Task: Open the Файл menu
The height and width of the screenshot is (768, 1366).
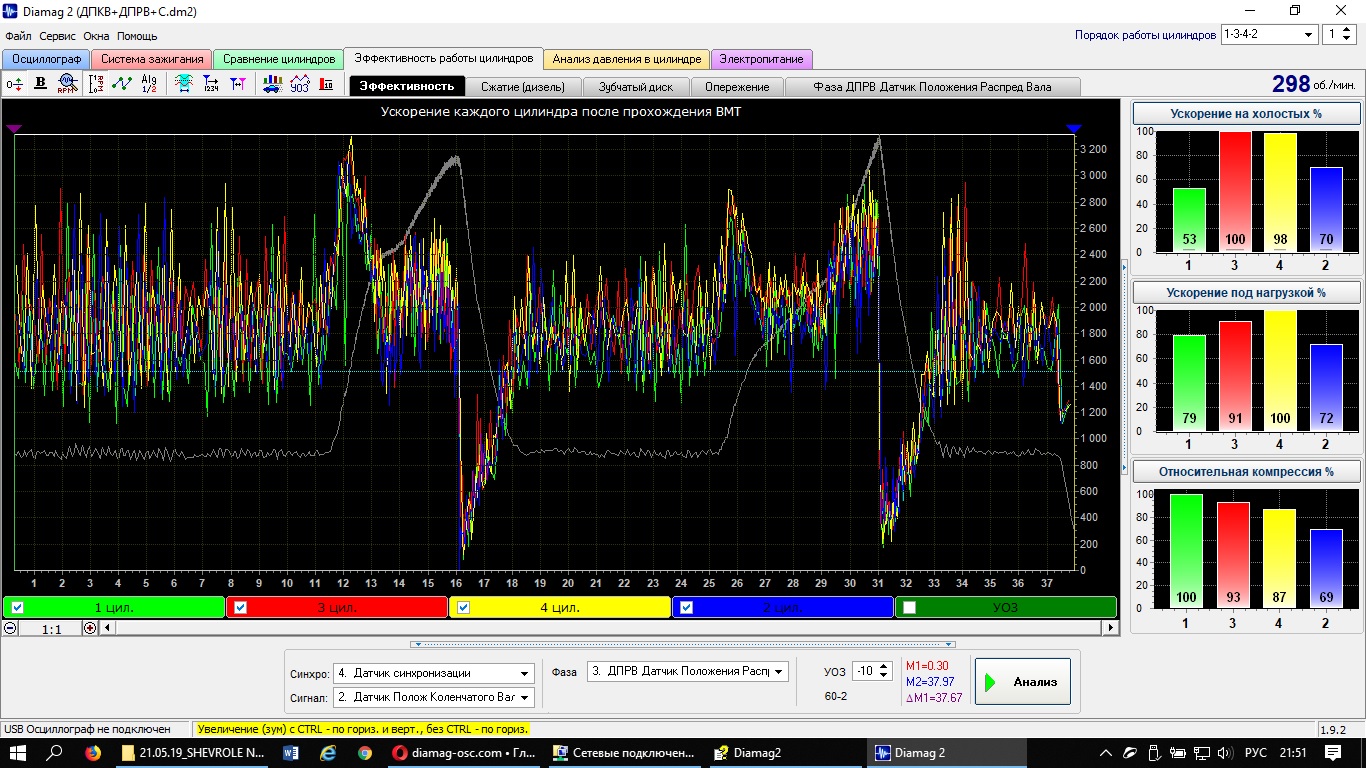Action: click(x=19, y=36)
